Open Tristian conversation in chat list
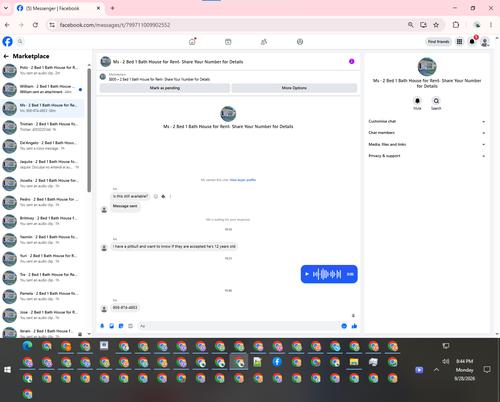The image size is (500, 402). (43, 127)
